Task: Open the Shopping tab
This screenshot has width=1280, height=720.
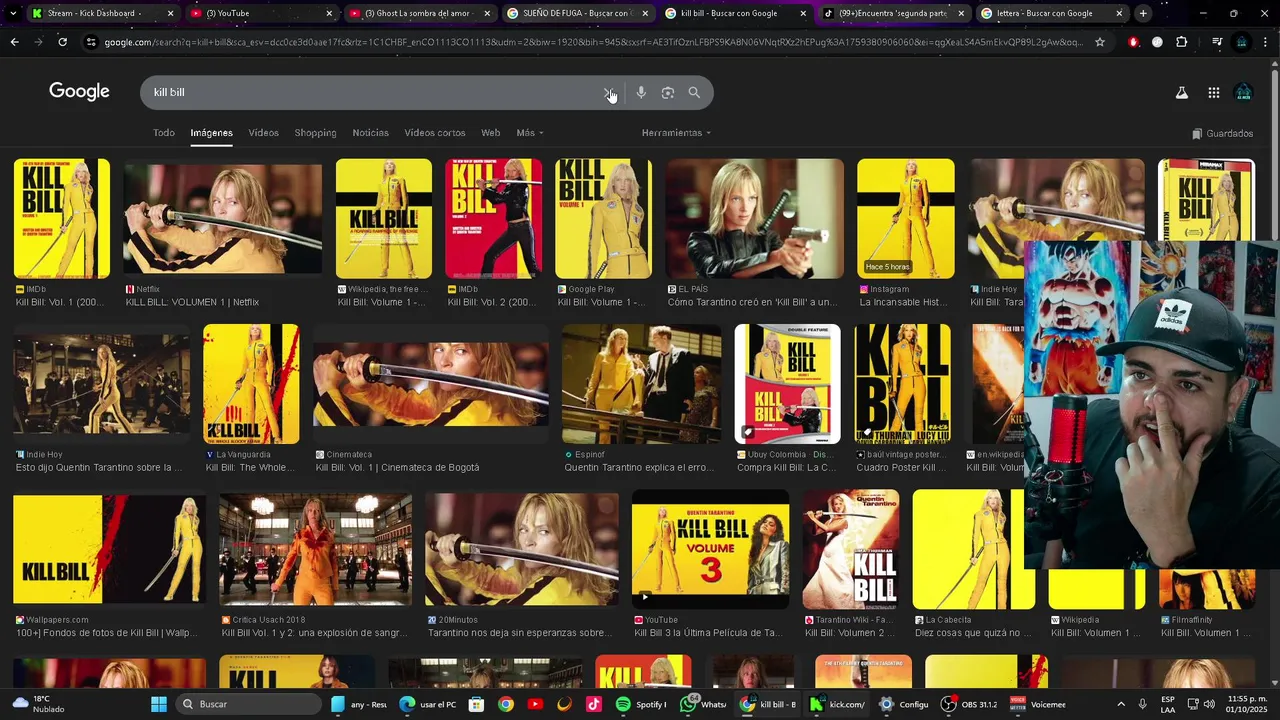Action: pos(315,133)
